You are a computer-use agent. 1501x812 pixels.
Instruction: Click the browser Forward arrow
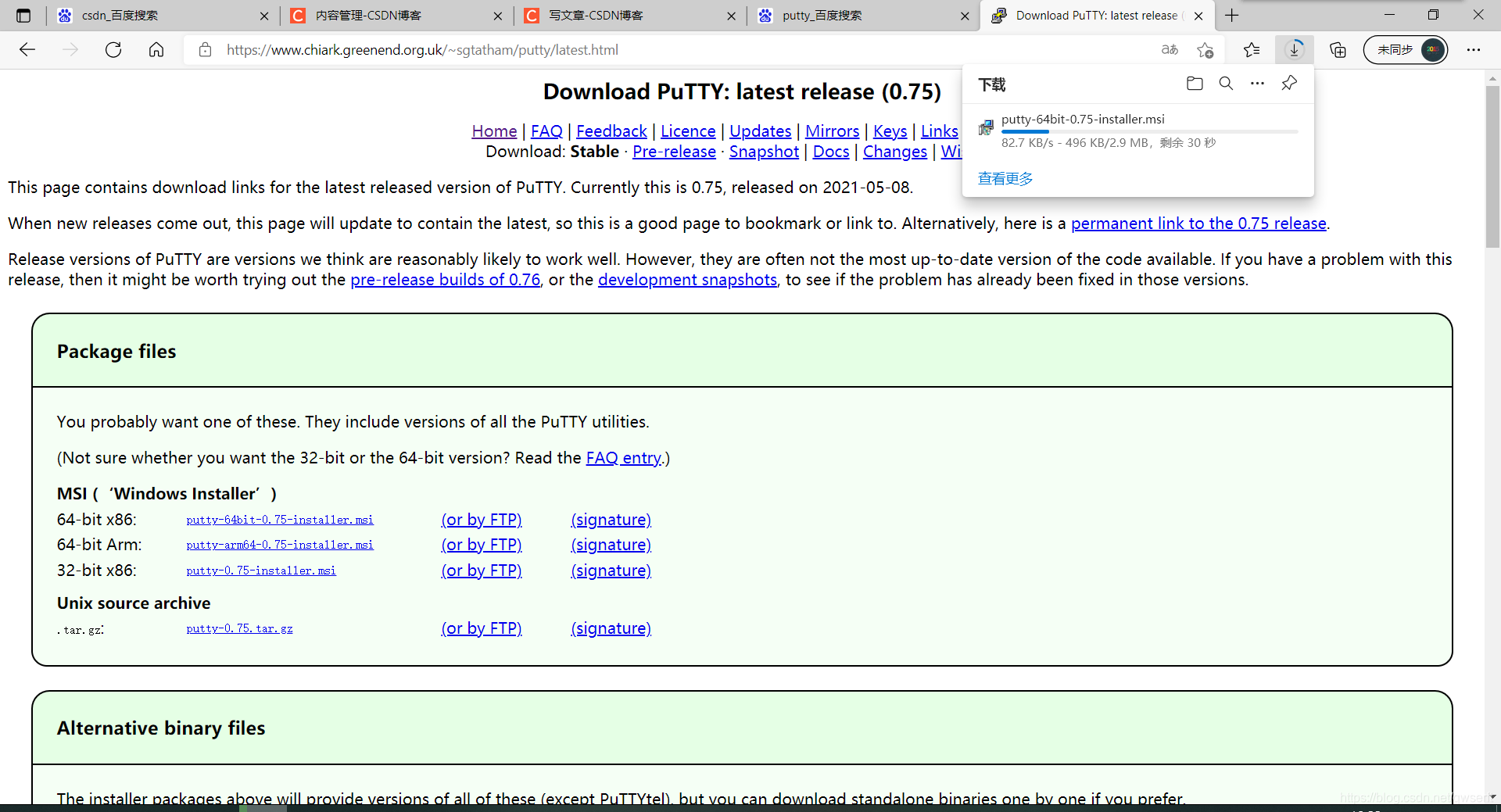click(x=70, y=50)
